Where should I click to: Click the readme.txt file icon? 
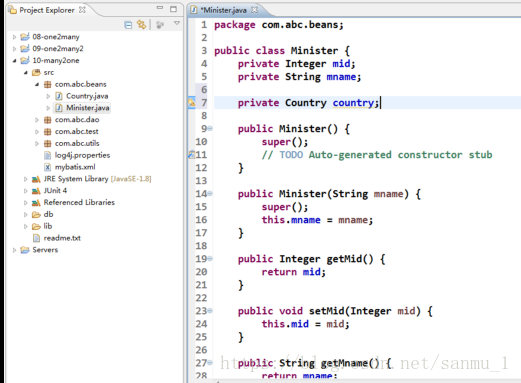36,238
